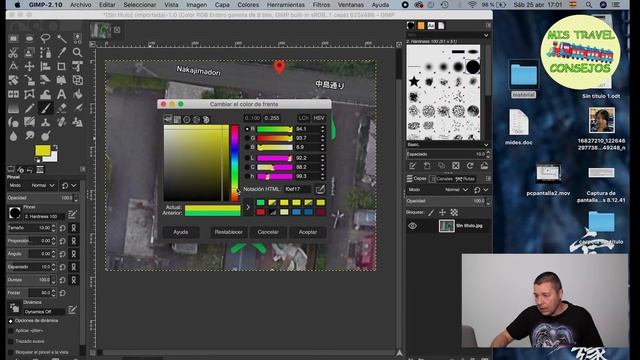The width and height of the screenshot is (640, 360).
Task: Select the Crop tool
Action: [61, 67]
